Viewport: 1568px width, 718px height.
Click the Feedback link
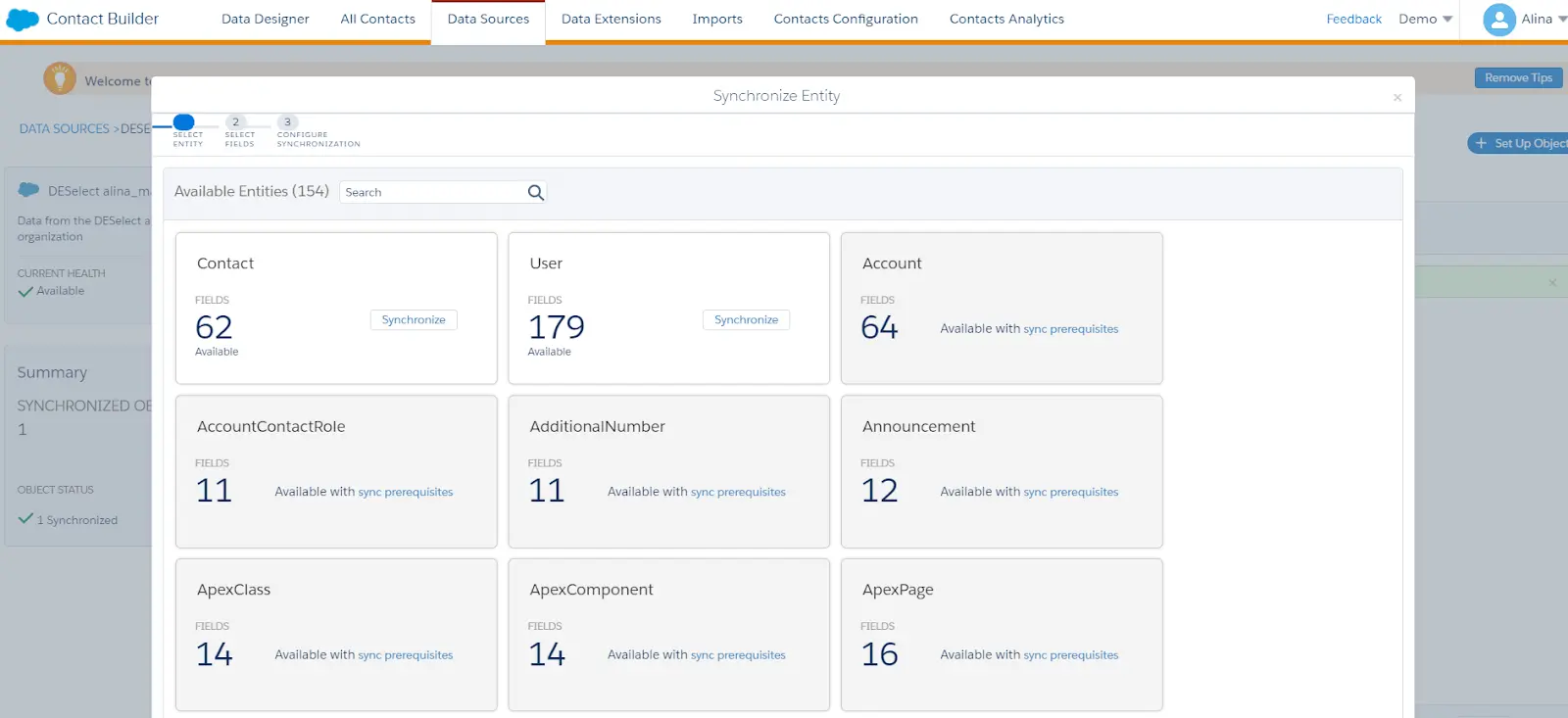[x=1353, y=20]
